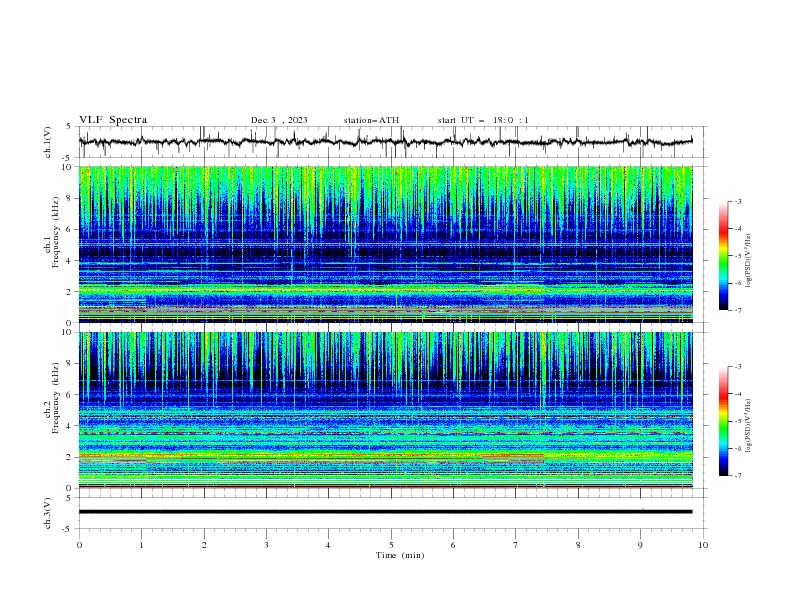Click the "-5" label on ch.2 color bar

737,421
